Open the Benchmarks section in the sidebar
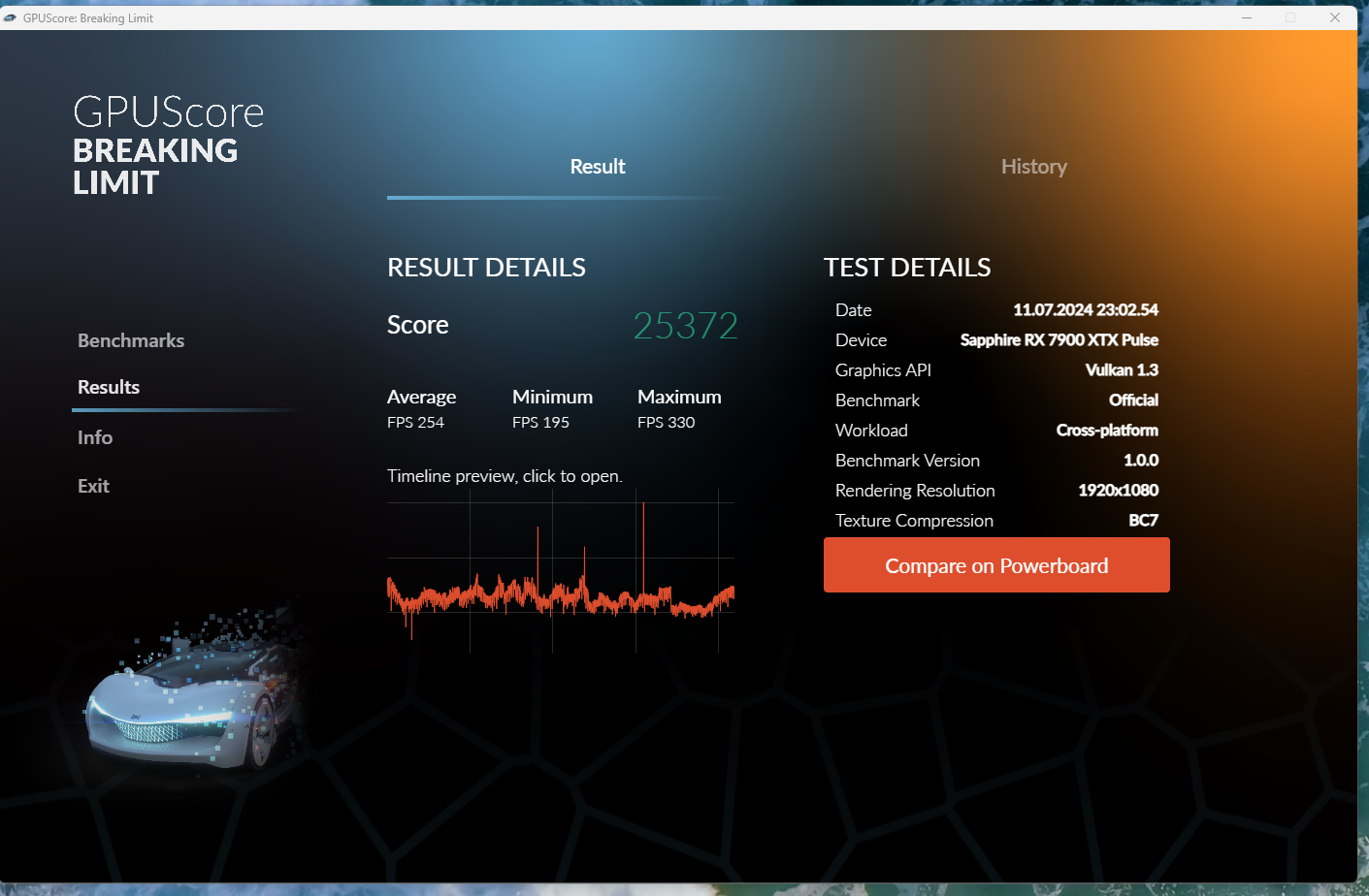The image size is (1369, 896). 131,340
